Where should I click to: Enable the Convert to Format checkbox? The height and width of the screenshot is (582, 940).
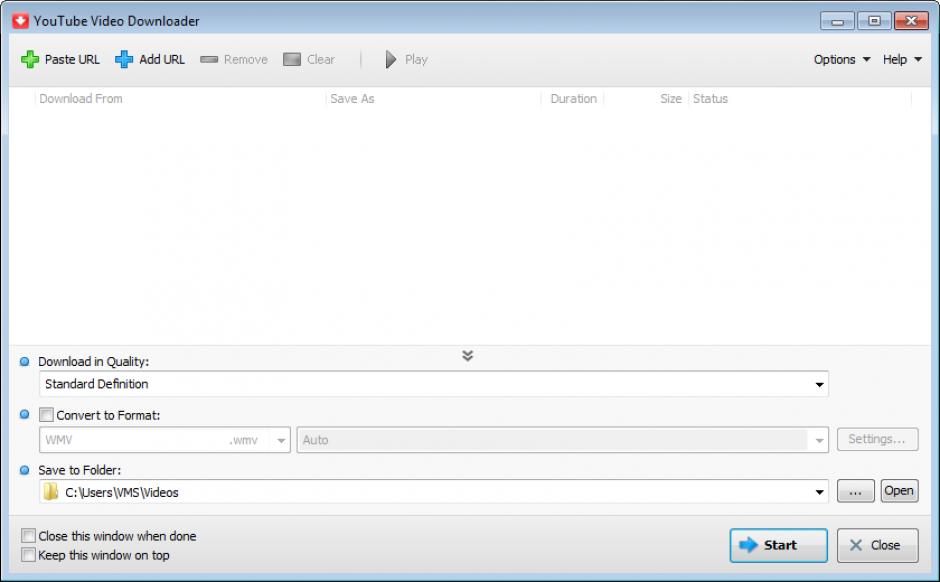point(46,415)
